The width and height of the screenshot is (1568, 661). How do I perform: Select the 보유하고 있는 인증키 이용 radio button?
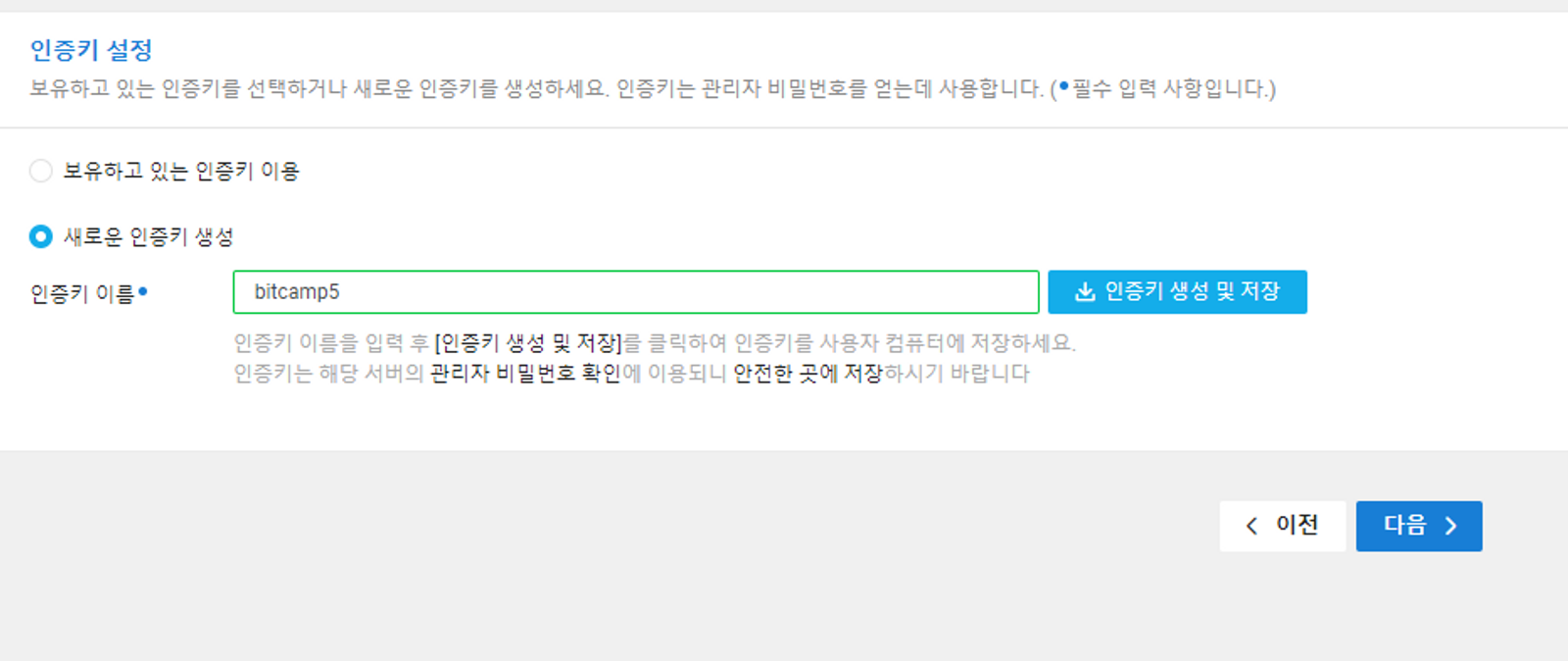40,171
